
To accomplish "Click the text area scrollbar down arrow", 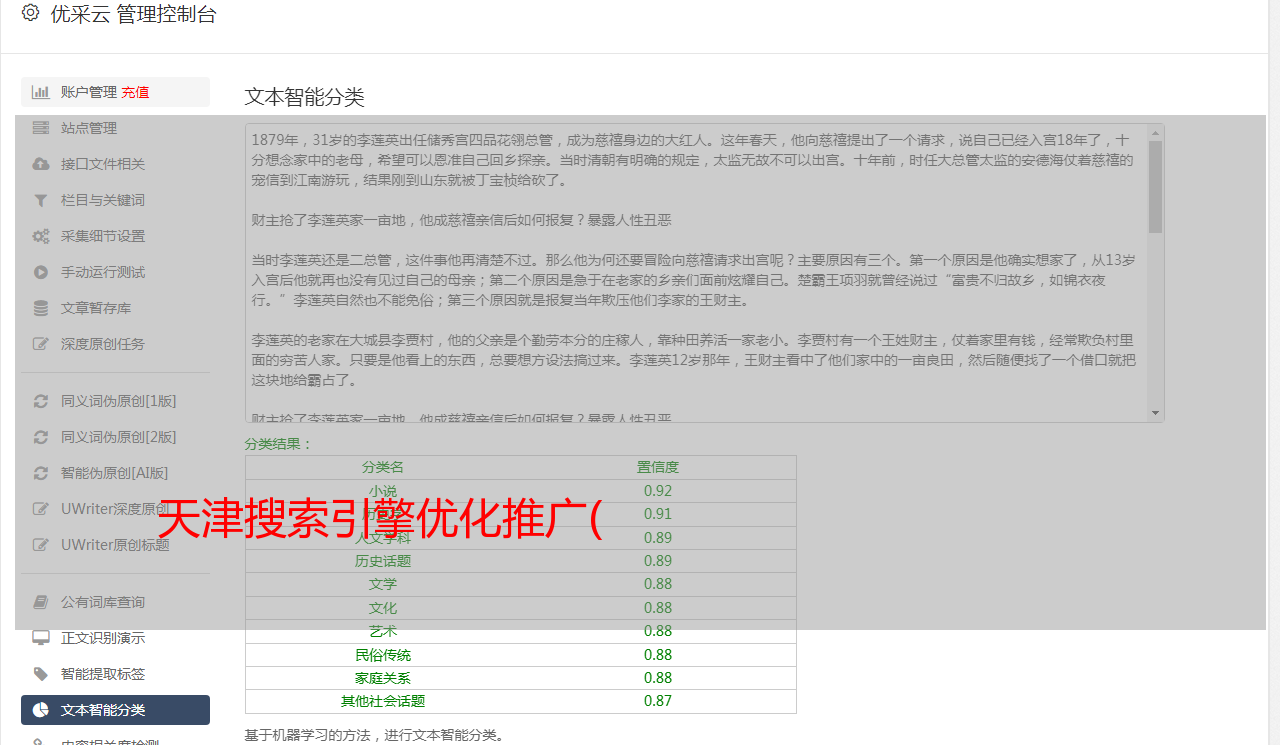I will (1156, 413).
